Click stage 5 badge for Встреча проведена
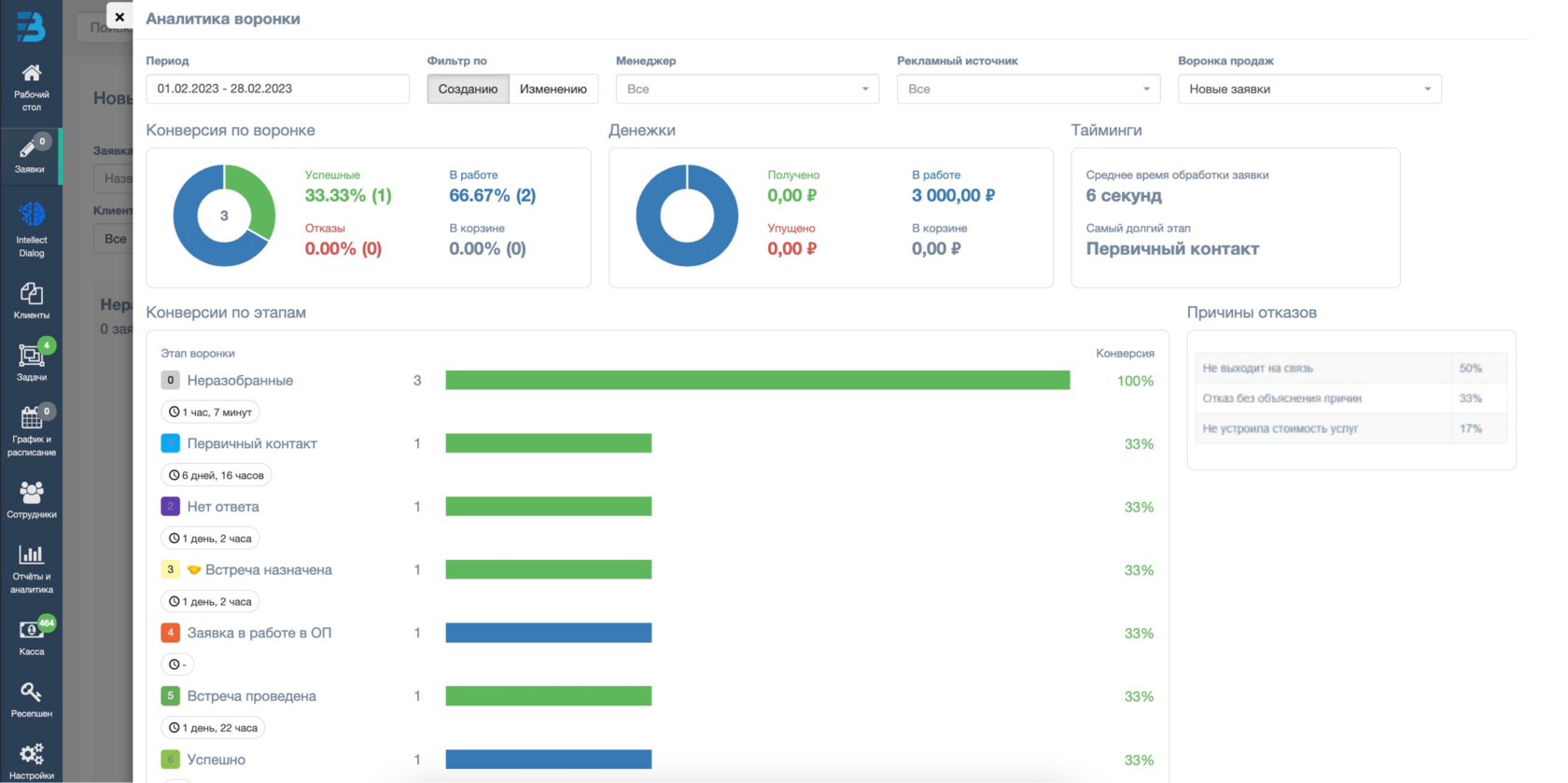The width and height of the screenshot is (1568, 783). (x=170, y=696)
